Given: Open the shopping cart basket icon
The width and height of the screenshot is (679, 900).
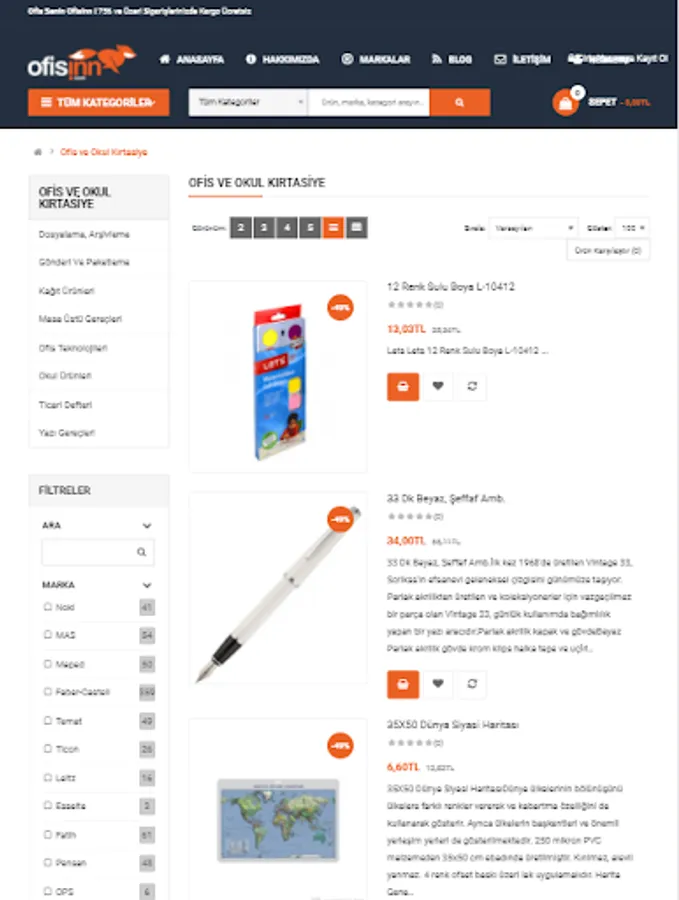Looking at the screenshot, I should point(565,103).
